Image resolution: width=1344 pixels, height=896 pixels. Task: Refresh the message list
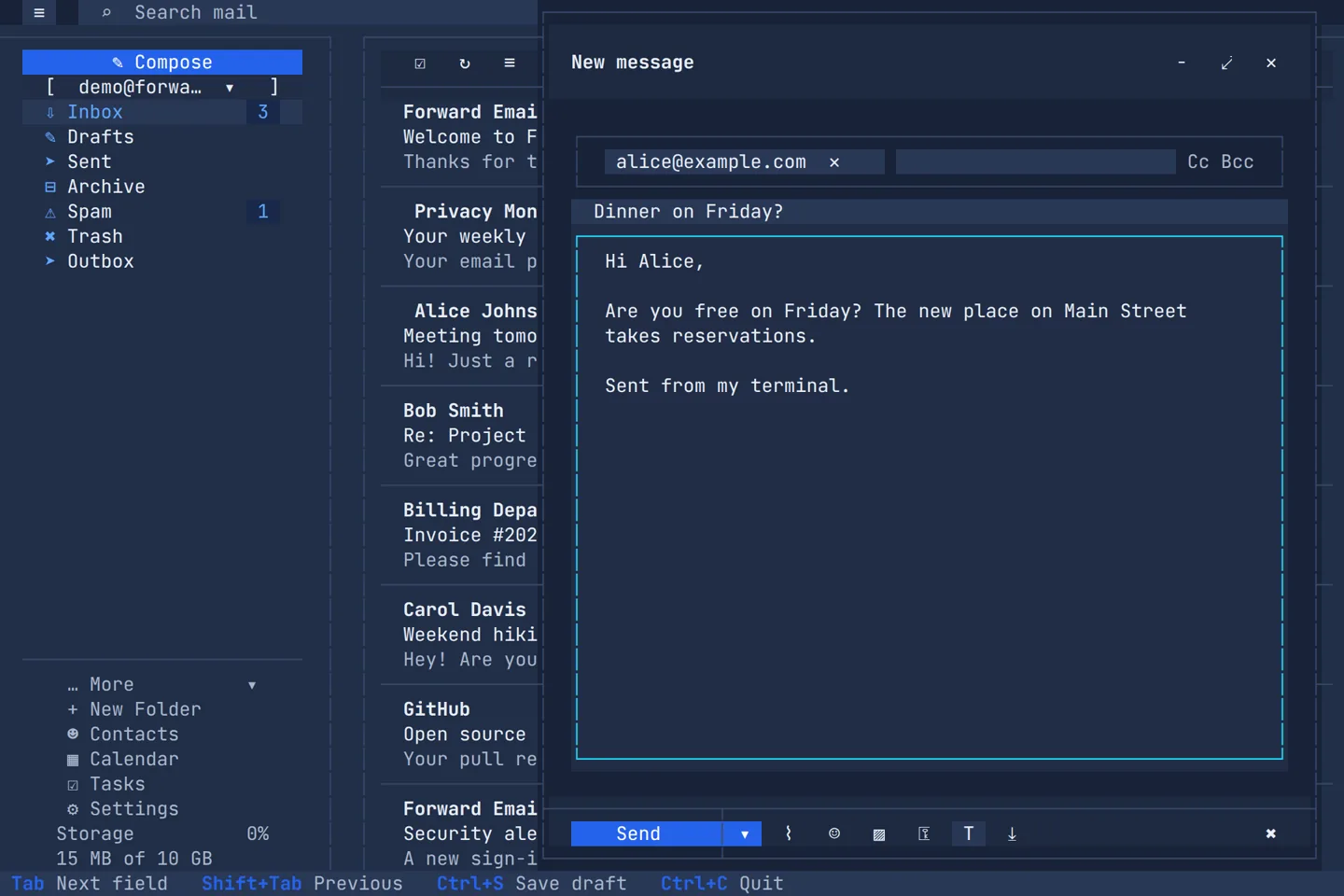(465, 63)
